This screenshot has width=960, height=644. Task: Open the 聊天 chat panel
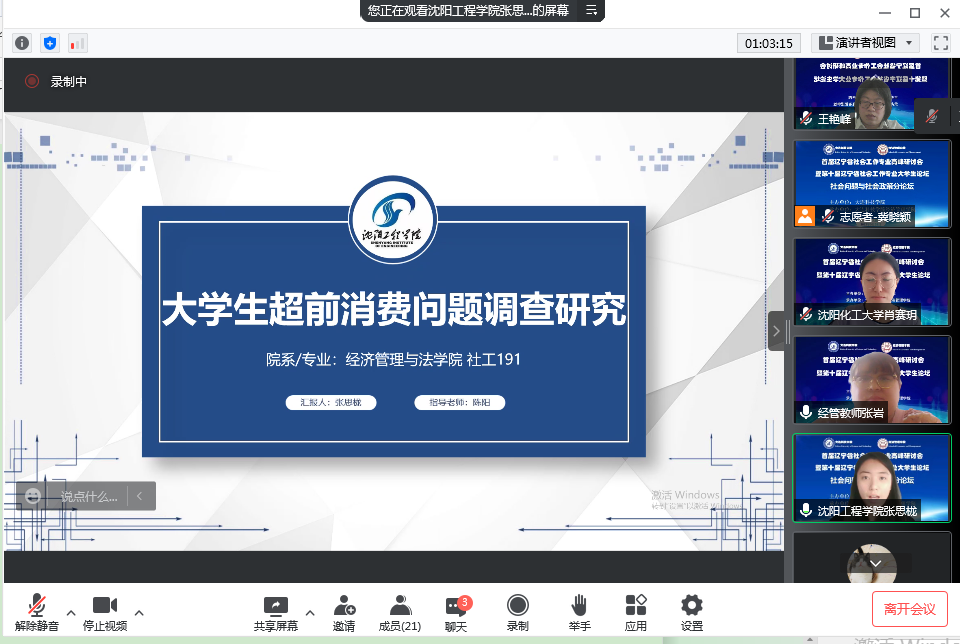click(x=456, y=613)
